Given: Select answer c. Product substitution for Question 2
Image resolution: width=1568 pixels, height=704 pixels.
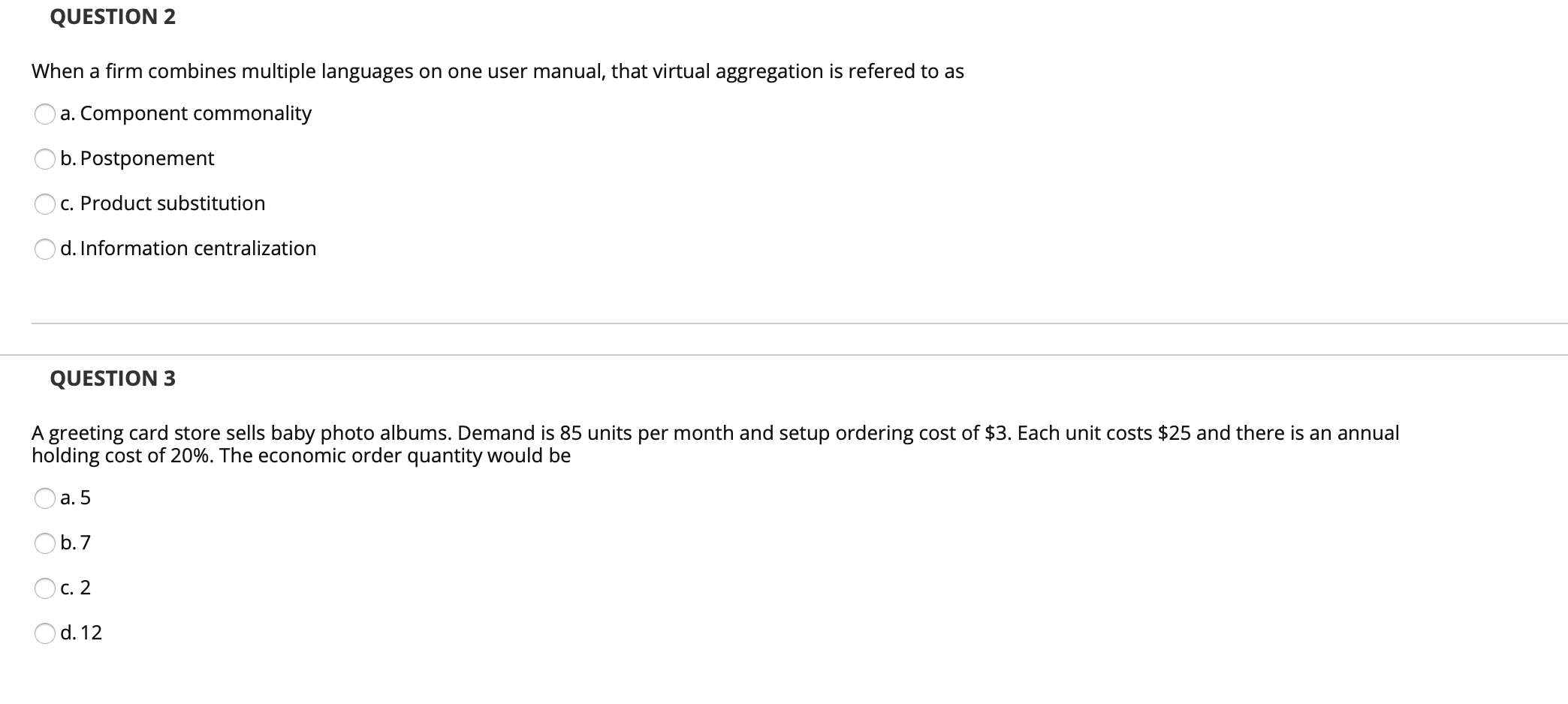Looking at the screenshot, I should pyautogui.click(x=46, y=204).
